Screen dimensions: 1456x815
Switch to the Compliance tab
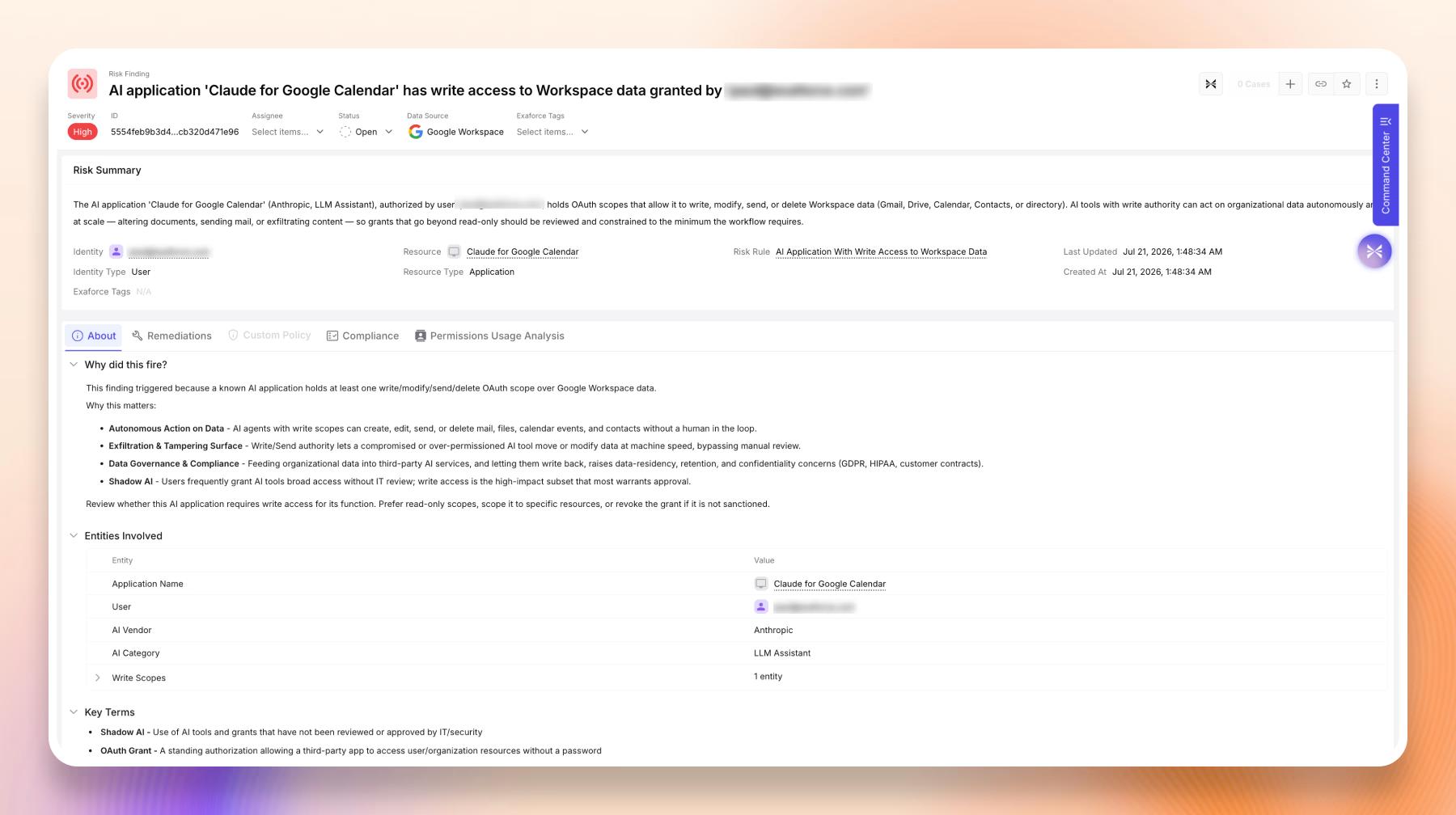click(x=362, y=336)
